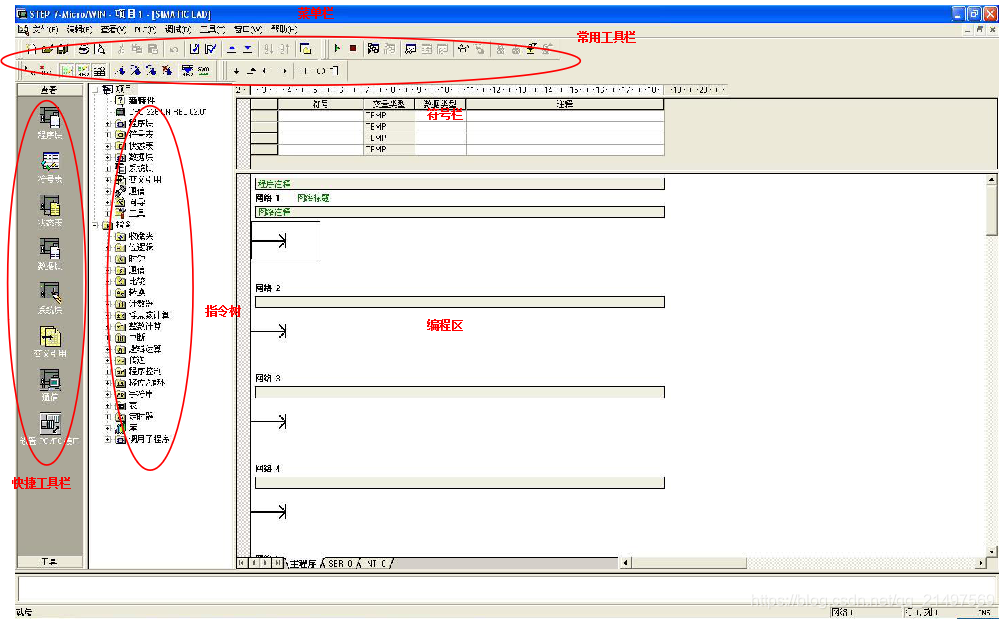Screen dimensions: 1004x619
Task: Open 通信 from the navigation bar
Action: click(x=50, y=385)
